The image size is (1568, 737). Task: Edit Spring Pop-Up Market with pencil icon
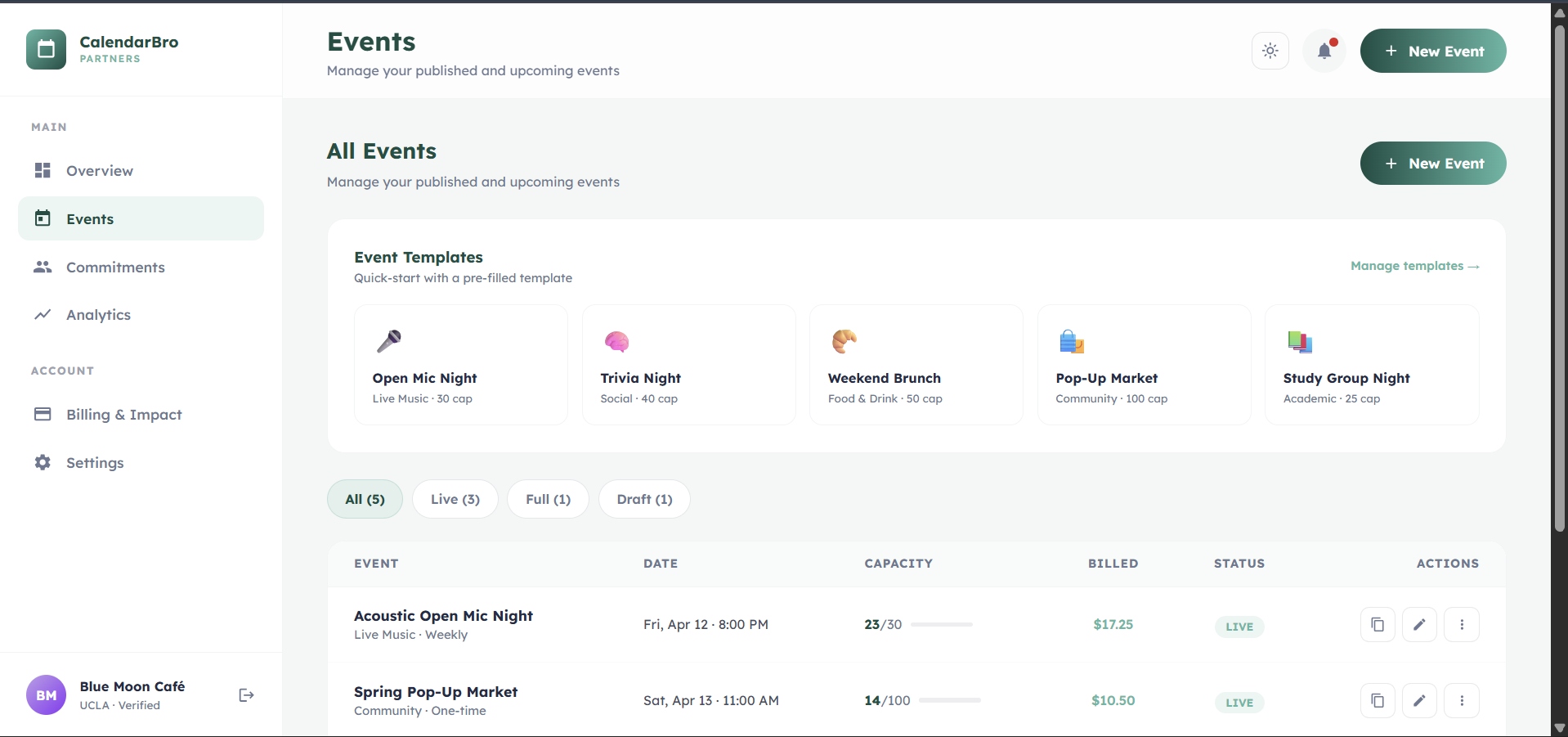[1420, 700]
